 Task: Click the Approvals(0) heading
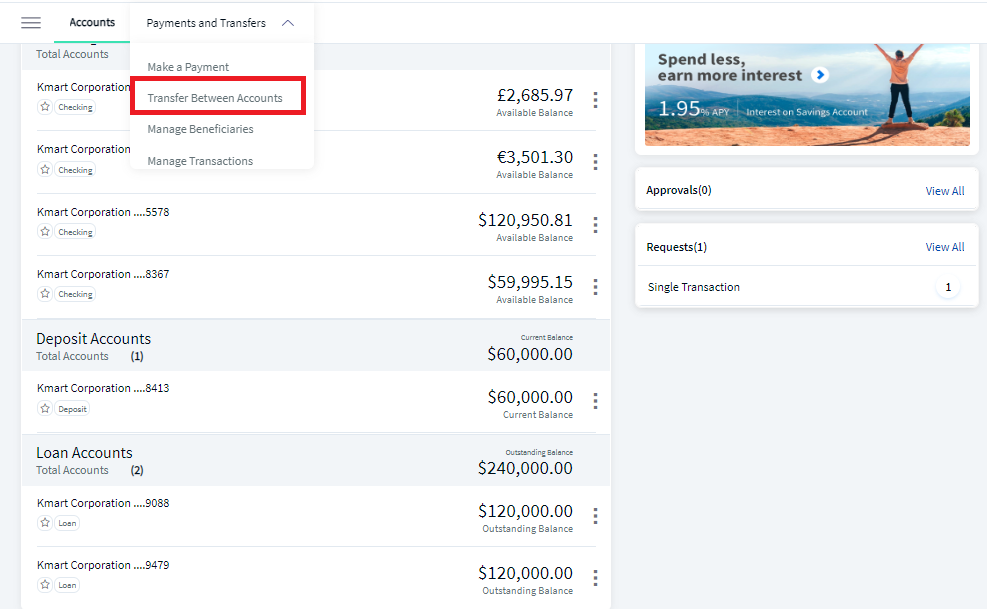coord(679,191)
